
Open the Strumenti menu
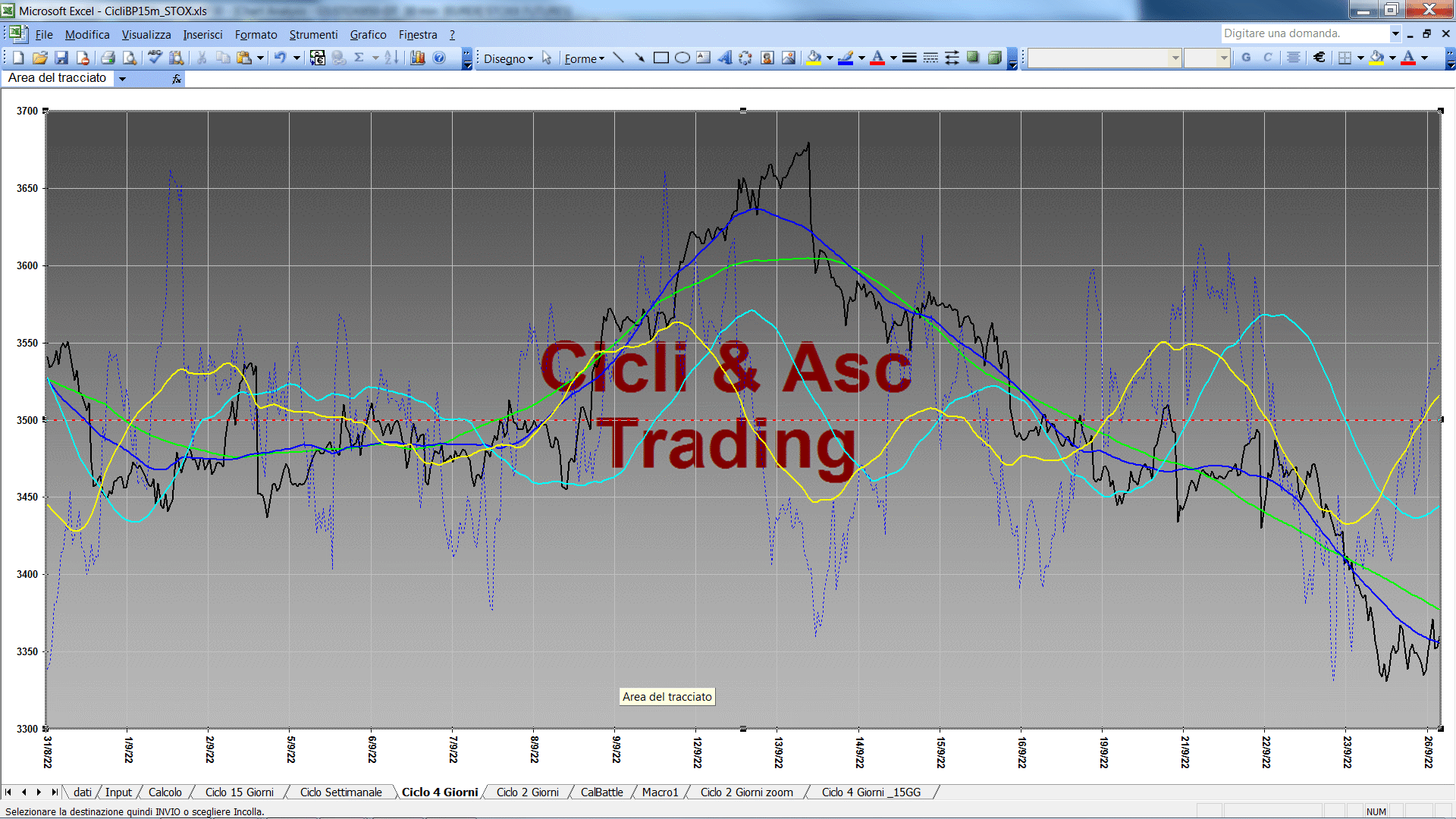313,35
